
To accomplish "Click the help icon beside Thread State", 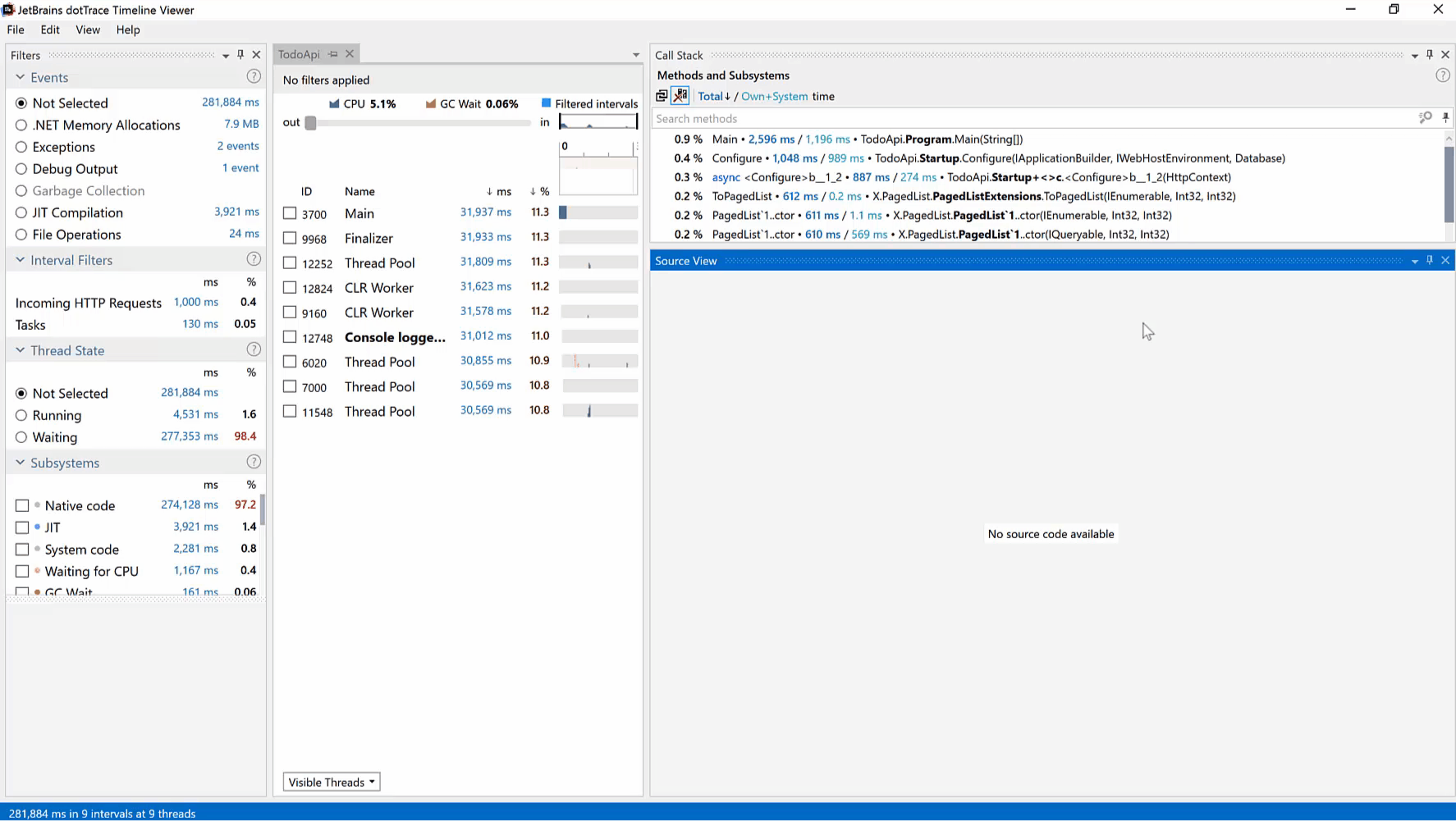I will pos(254,349).
